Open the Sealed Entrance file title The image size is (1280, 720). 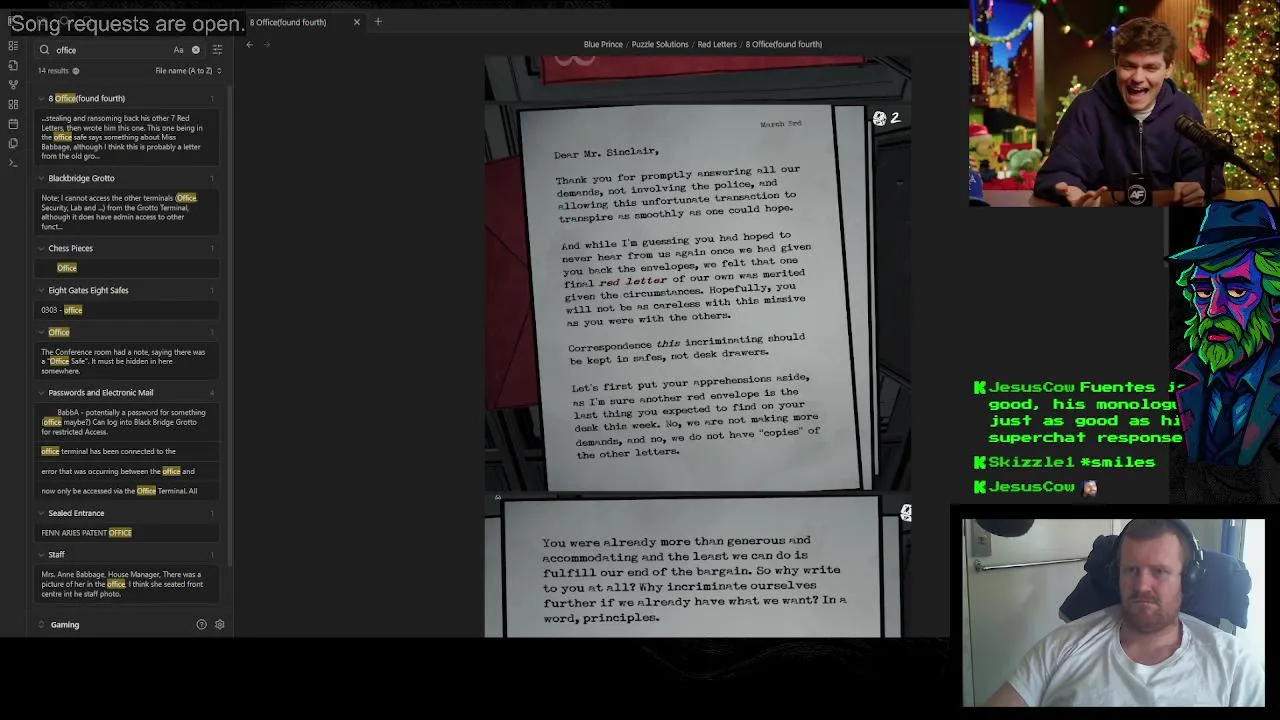(x=76, y=514)
